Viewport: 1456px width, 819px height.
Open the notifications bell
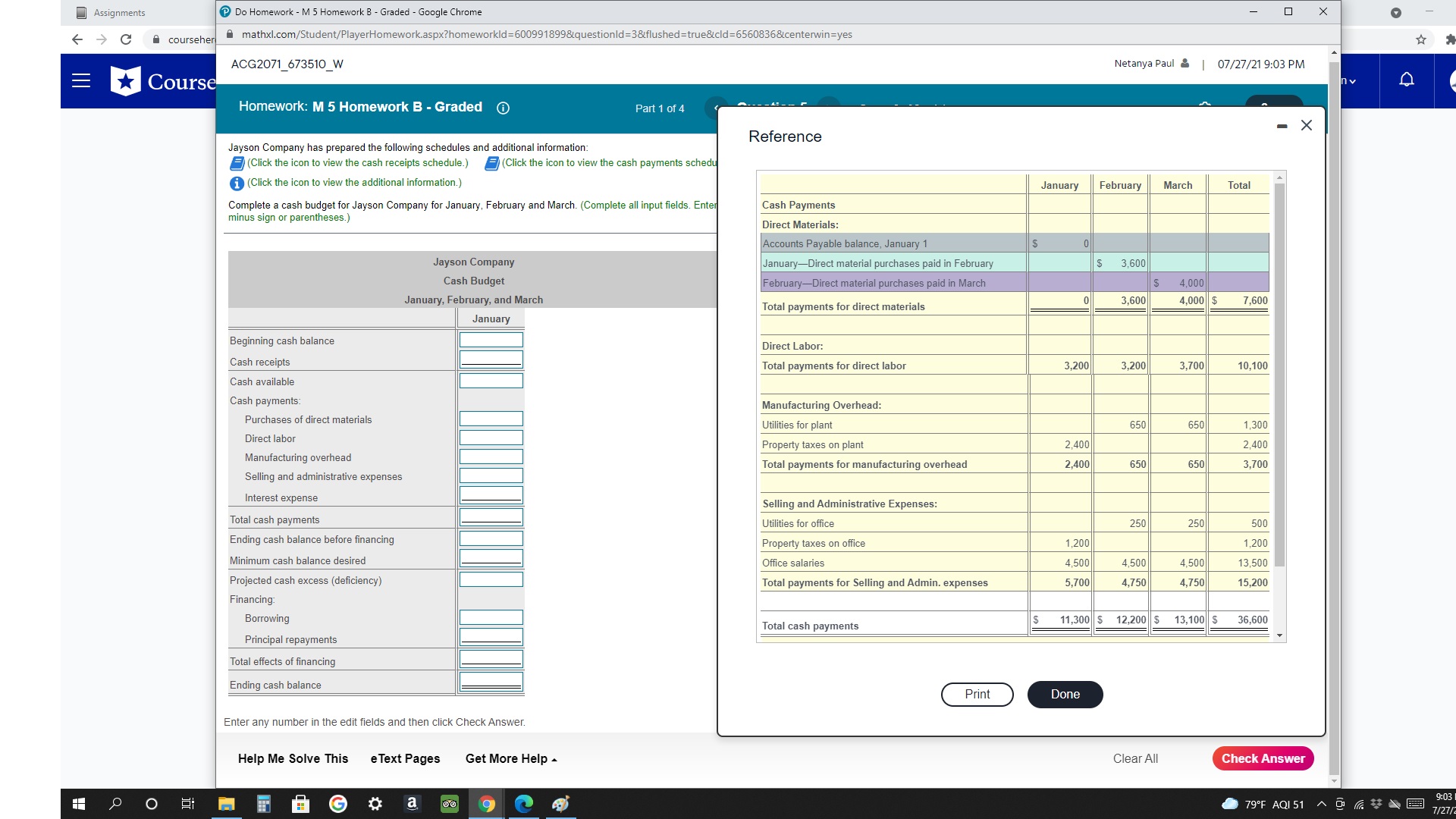1406,80
